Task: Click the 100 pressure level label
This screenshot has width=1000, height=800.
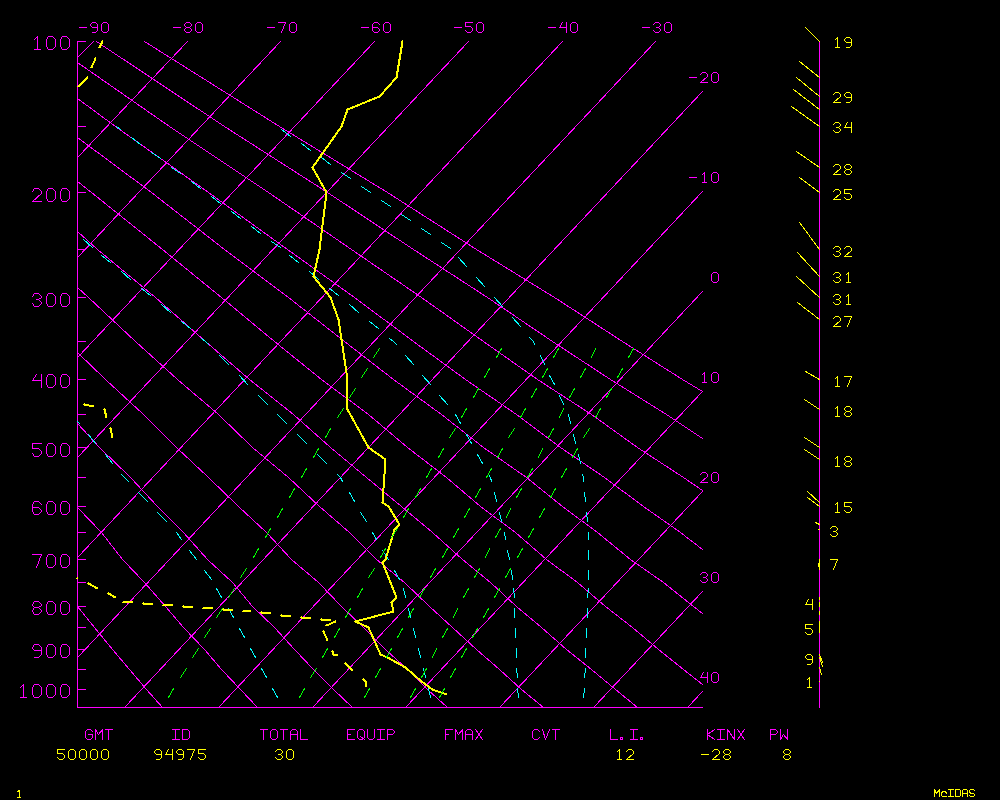Action: click(x=50, y=43)
